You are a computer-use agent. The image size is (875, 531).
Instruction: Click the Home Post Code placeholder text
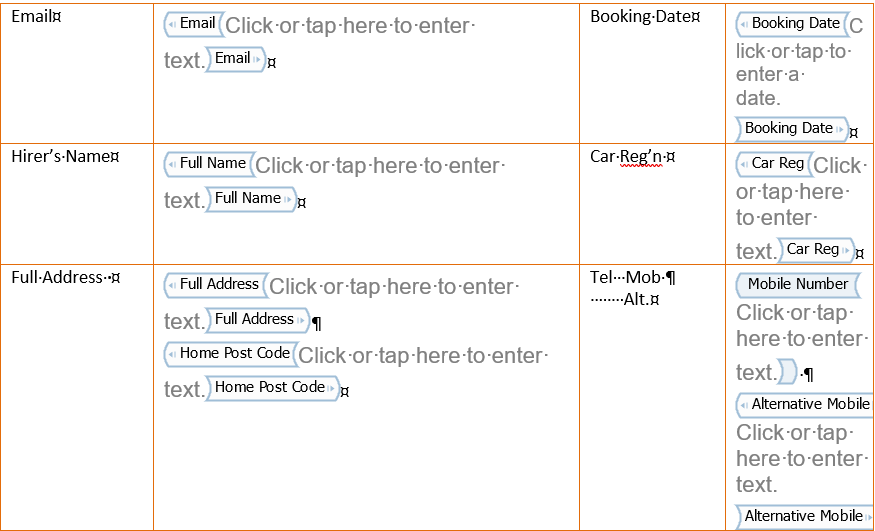click(x=356, y=372)
